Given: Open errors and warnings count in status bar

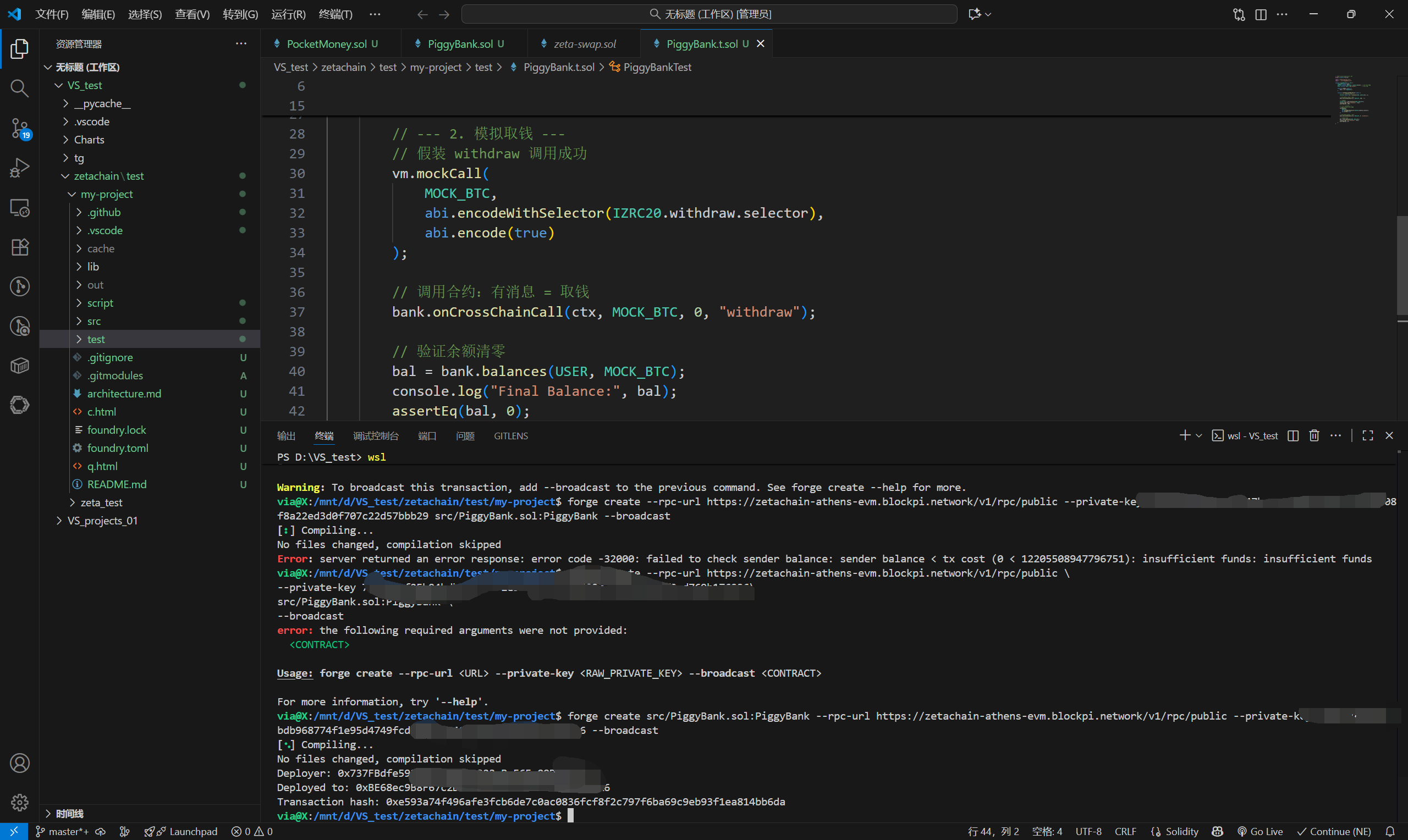Looking at the screenshot, I should coord(252,831).
